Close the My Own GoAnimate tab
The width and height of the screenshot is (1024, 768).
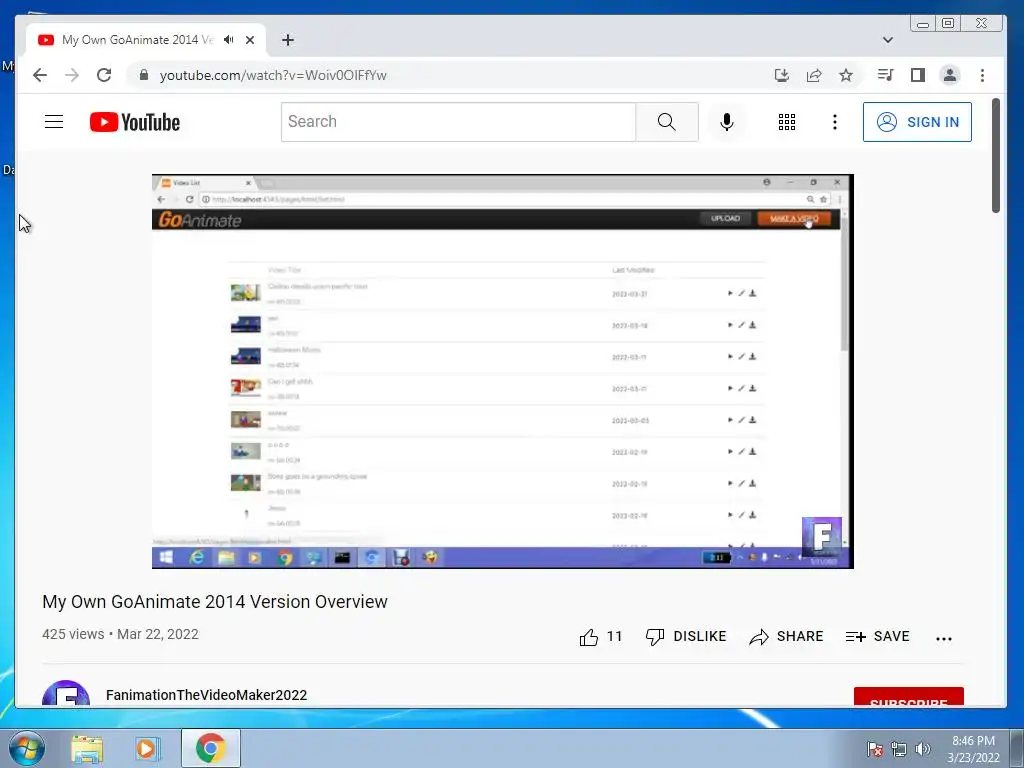[249, 40]
